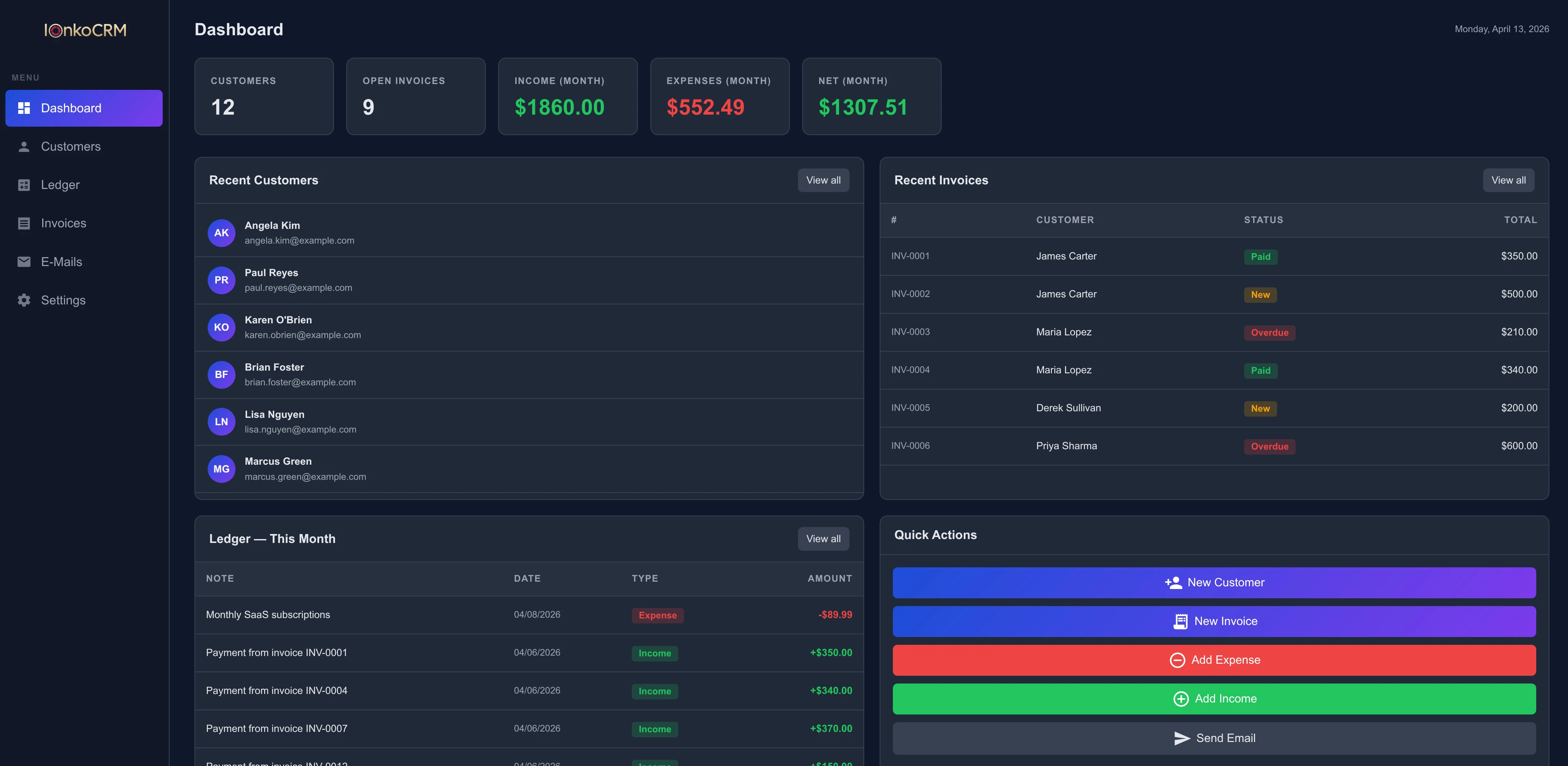Click the Invoices list icon in sidebar
Viewport: 1568px width, 766px height.
24,223
